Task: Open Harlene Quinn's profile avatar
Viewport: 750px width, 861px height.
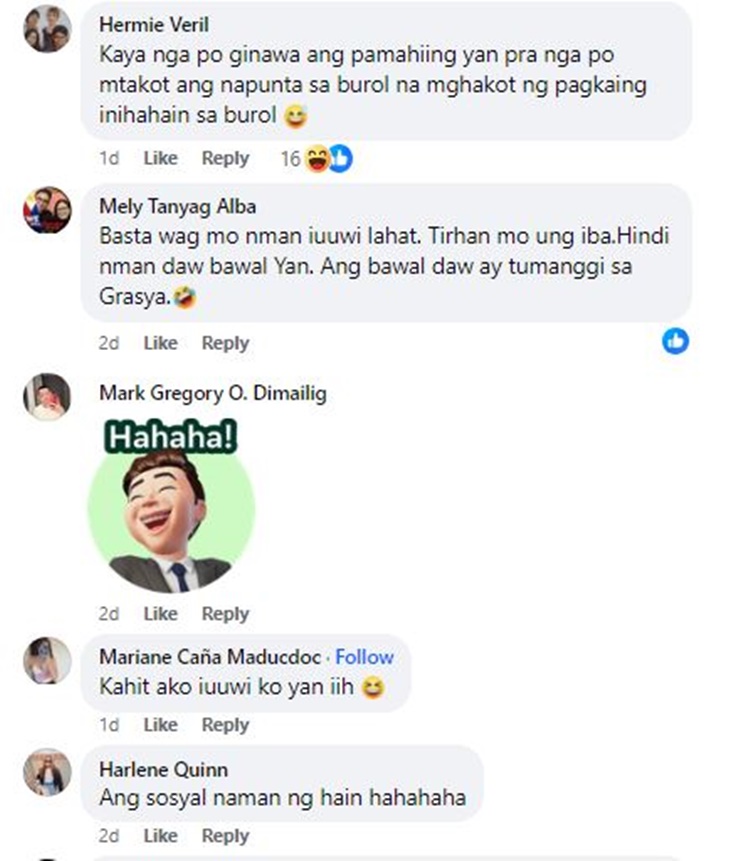Action: 47,771
